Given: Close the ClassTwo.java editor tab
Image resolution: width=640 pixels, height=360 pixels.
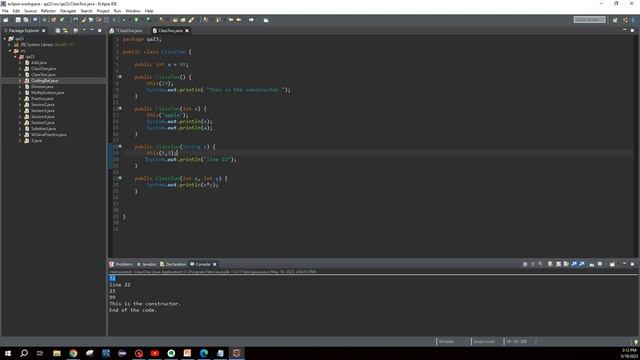Looking at the screenshot, I should click(187, 31).
